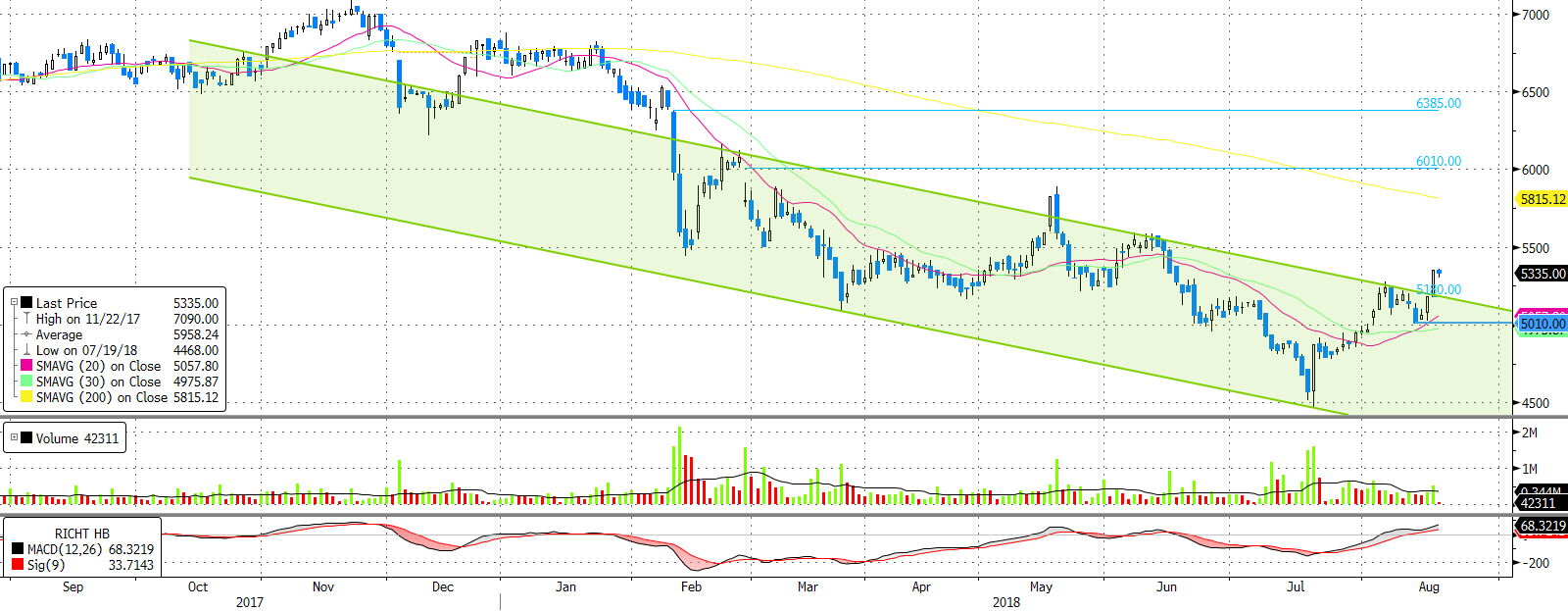Click the green SMAVG (30) color swatch
The height and width of the screenshot is (611, 1568).
coord(27,382)
